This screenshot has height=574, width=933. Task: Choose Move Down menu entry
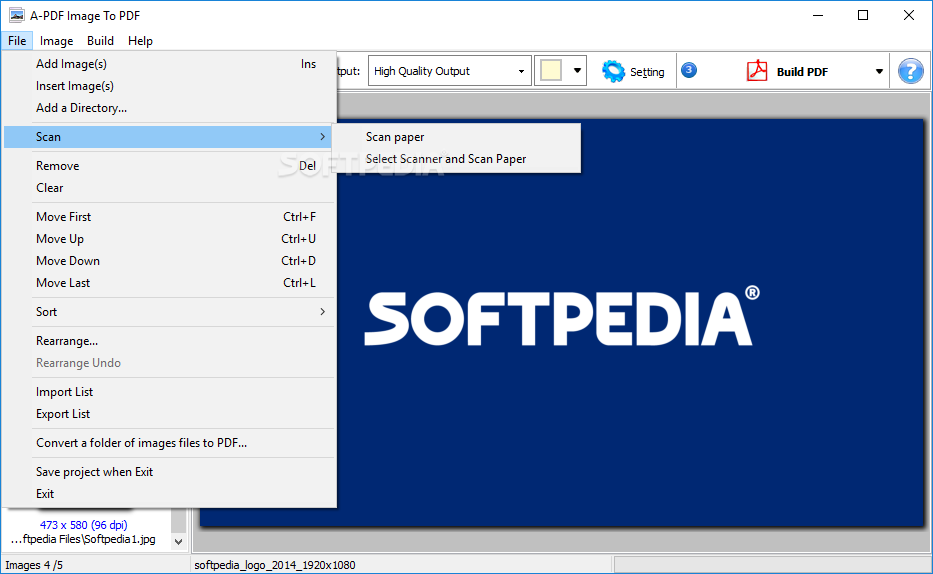pos(169,261)
